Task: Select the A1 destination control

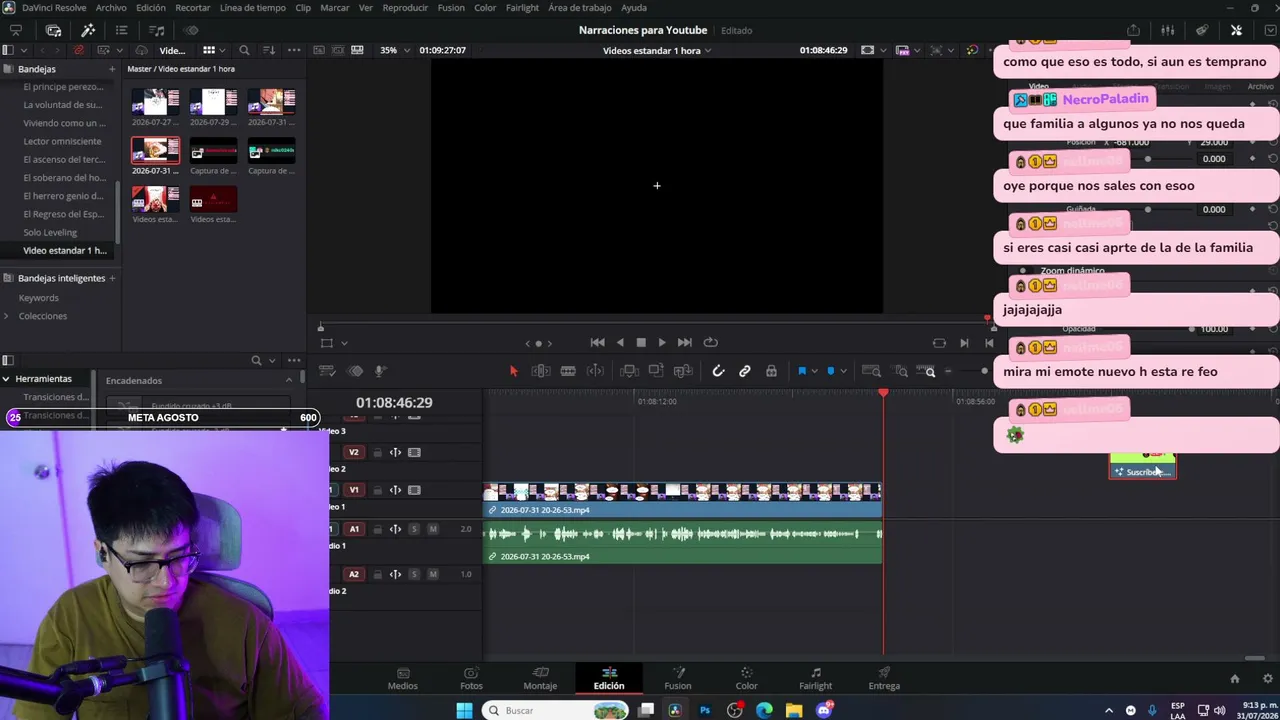Action: point(354,529)
